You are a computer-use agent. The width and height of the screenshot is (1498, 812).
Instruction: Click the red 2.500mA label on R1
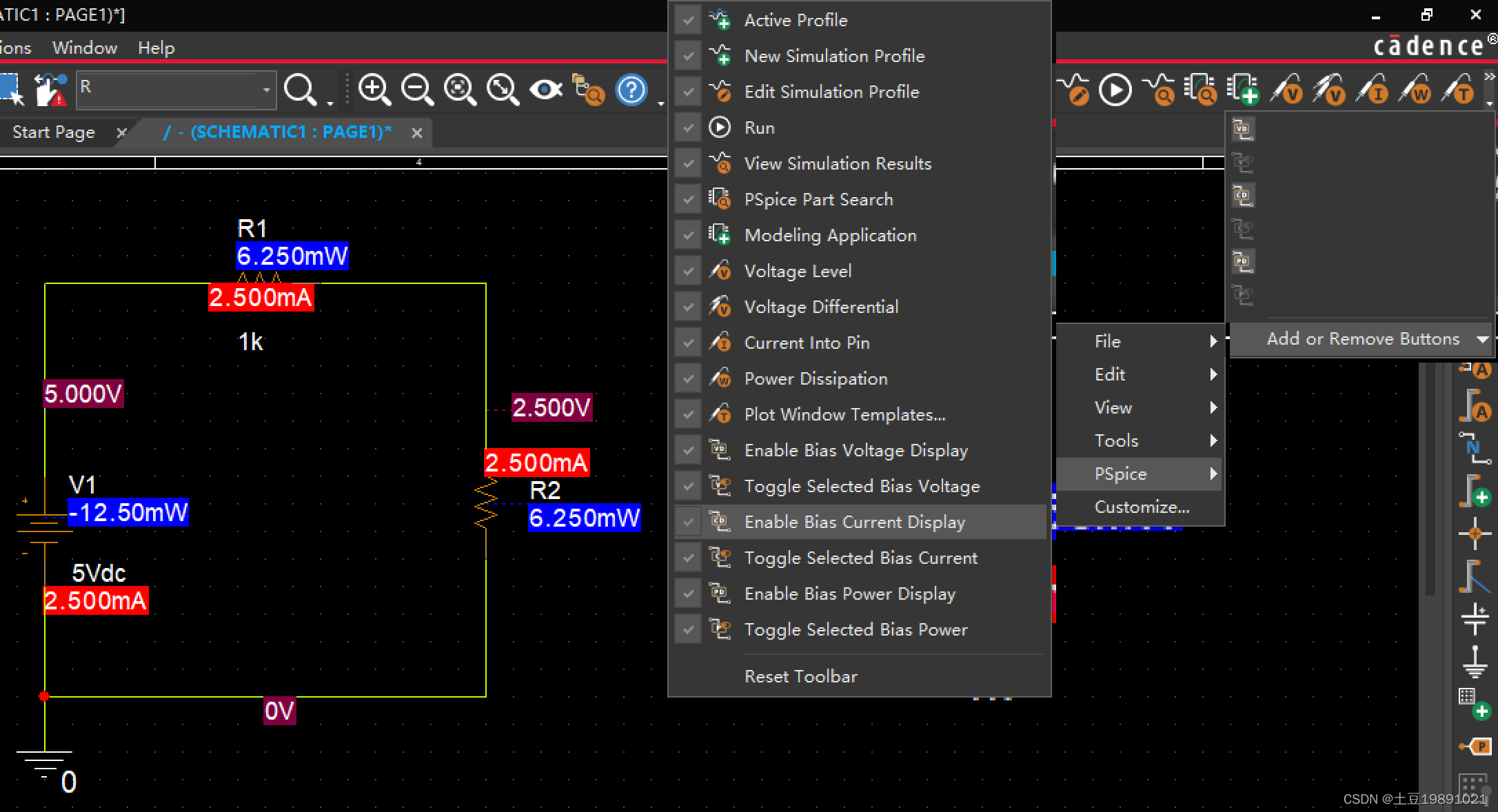[261, 298]
